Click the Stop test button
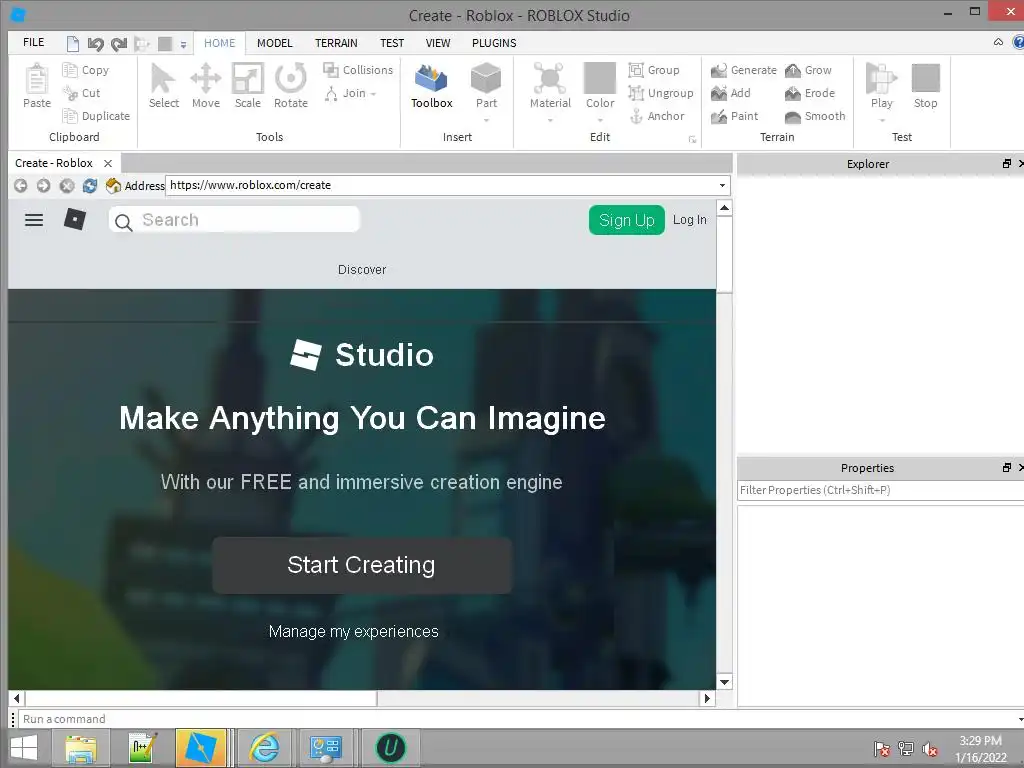The height and width of the screenshot is (768, 1024). [x=925, y=86]
